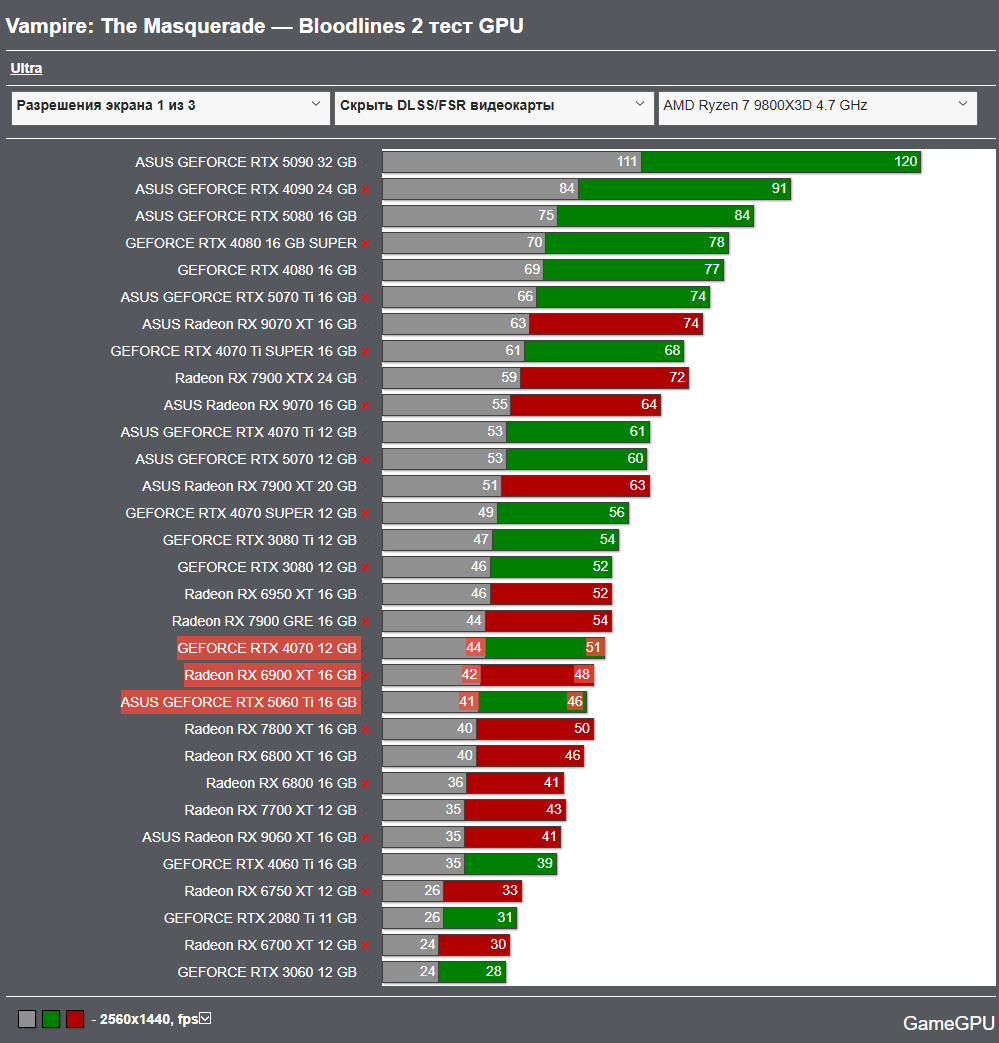Click the 'Radeon RX 7900 XTX 24 GB' label

(x=266, y=378)
